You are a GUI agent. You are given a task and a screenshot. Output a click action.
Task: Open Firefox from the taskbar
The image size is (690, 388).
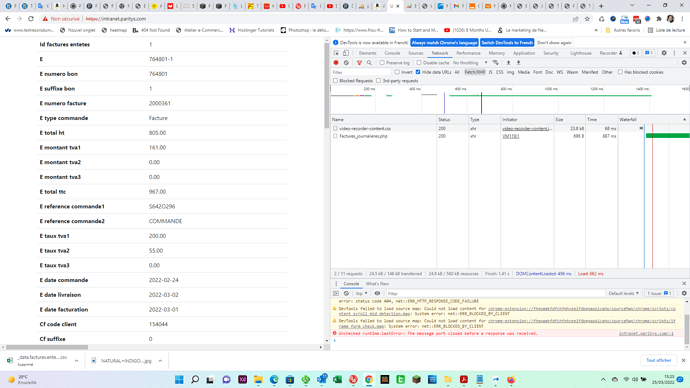pyautogui.click(x=511, y=379)
